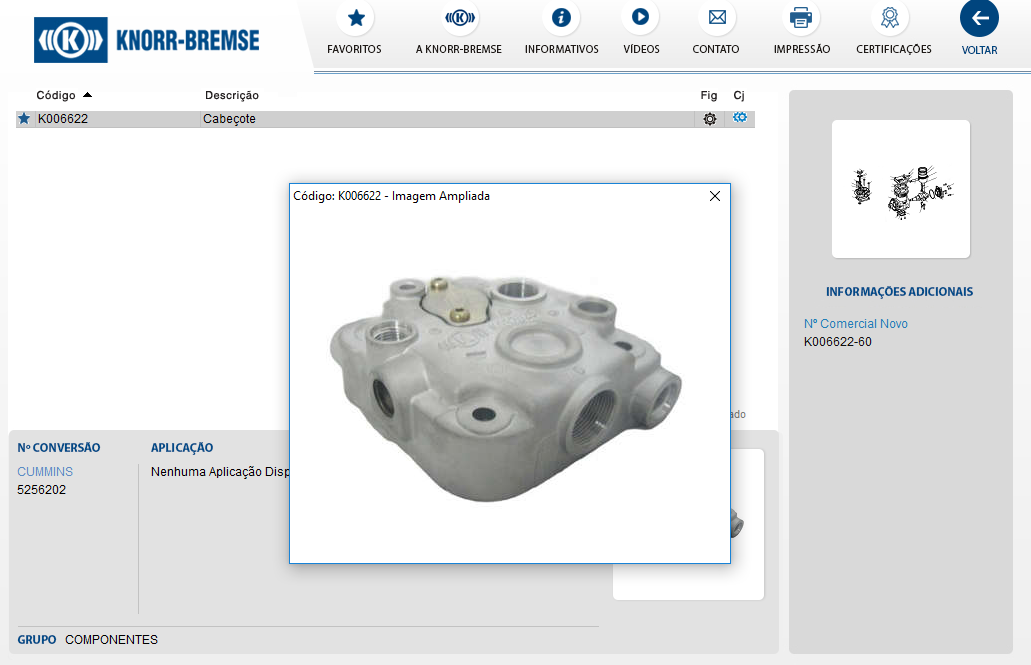The height and width of the screenshot is (665, 1031).
Task: Click the Descrição column header
Action: click(231, 95)
